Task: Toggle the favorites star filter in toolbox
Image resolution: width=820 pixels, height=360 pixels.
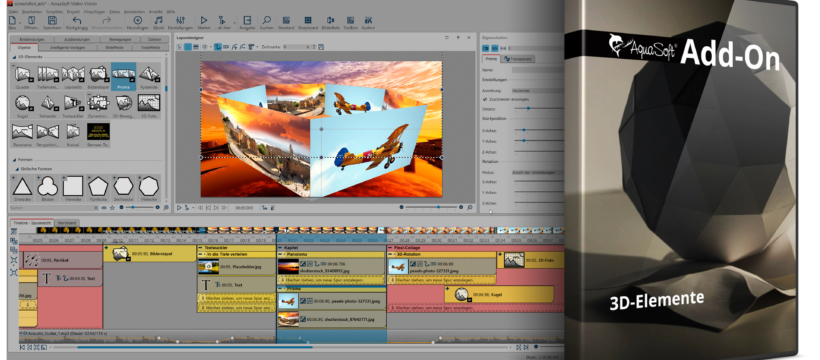Action: tap(112, 208)
